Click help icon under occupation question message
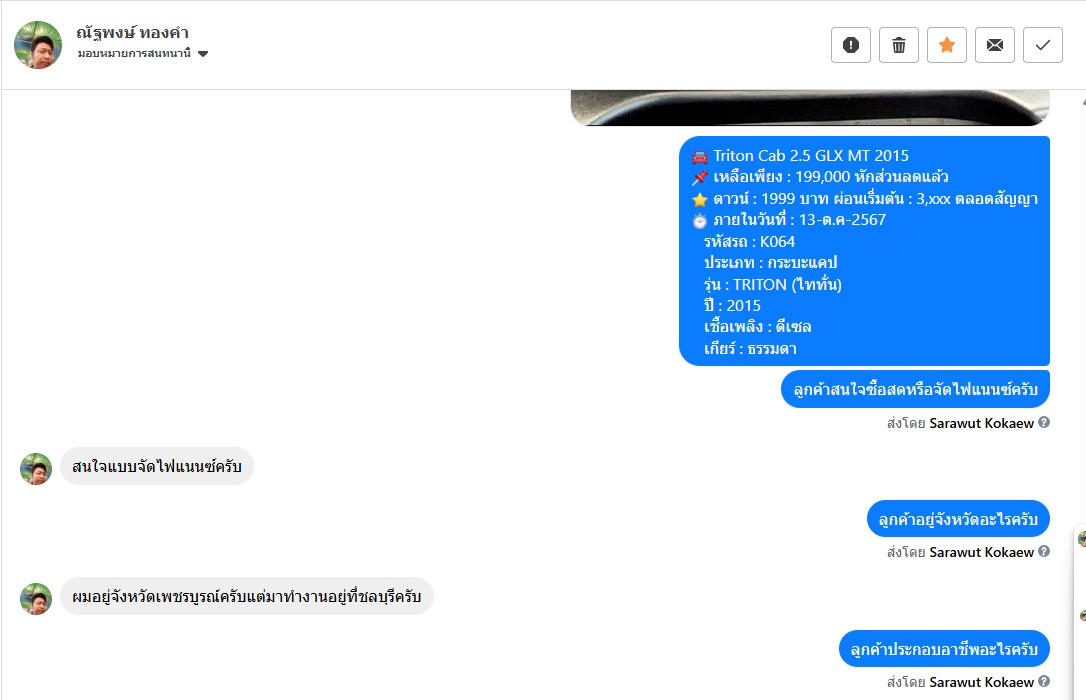The height and width of the screenshot is (700, 1086). [x=1044, y=681]
